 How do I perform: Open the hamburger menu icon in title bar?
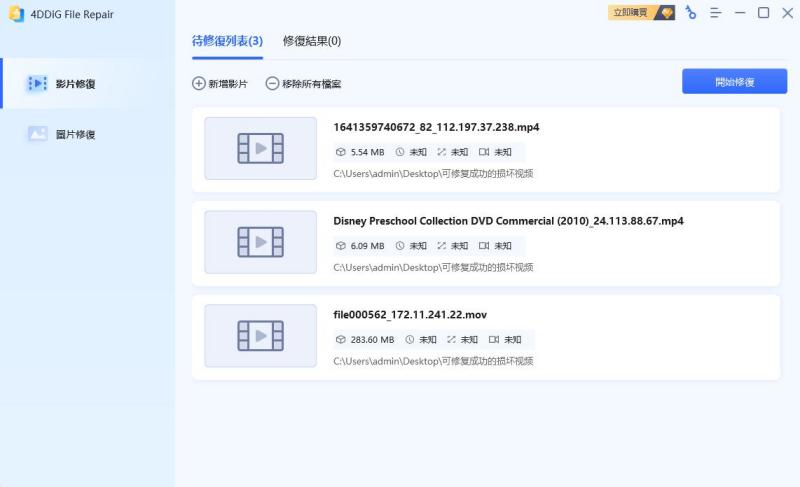(x=715, y=13)
